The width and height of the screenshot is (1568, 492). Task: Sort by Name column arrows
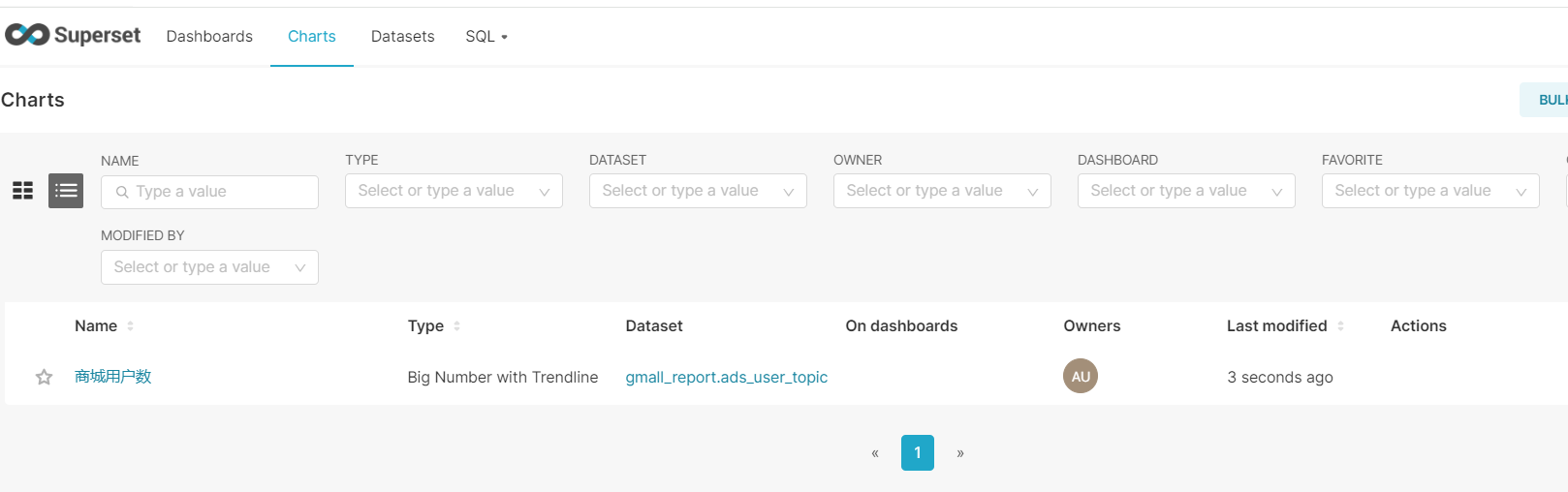click(x=130, y=326)
